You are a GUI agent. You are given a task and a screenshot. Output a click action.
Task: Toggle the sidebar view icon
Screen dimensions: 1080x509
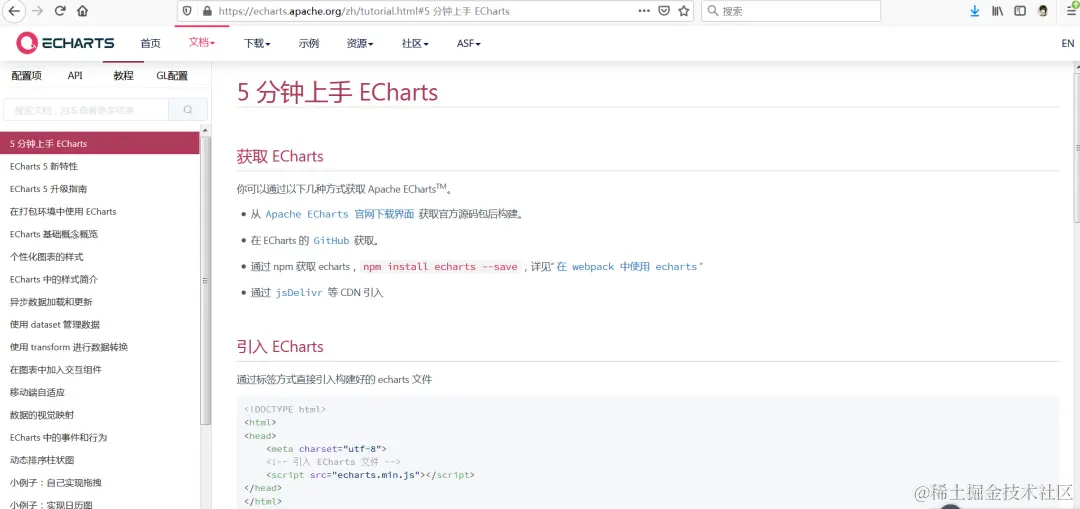click(1020, 11)
